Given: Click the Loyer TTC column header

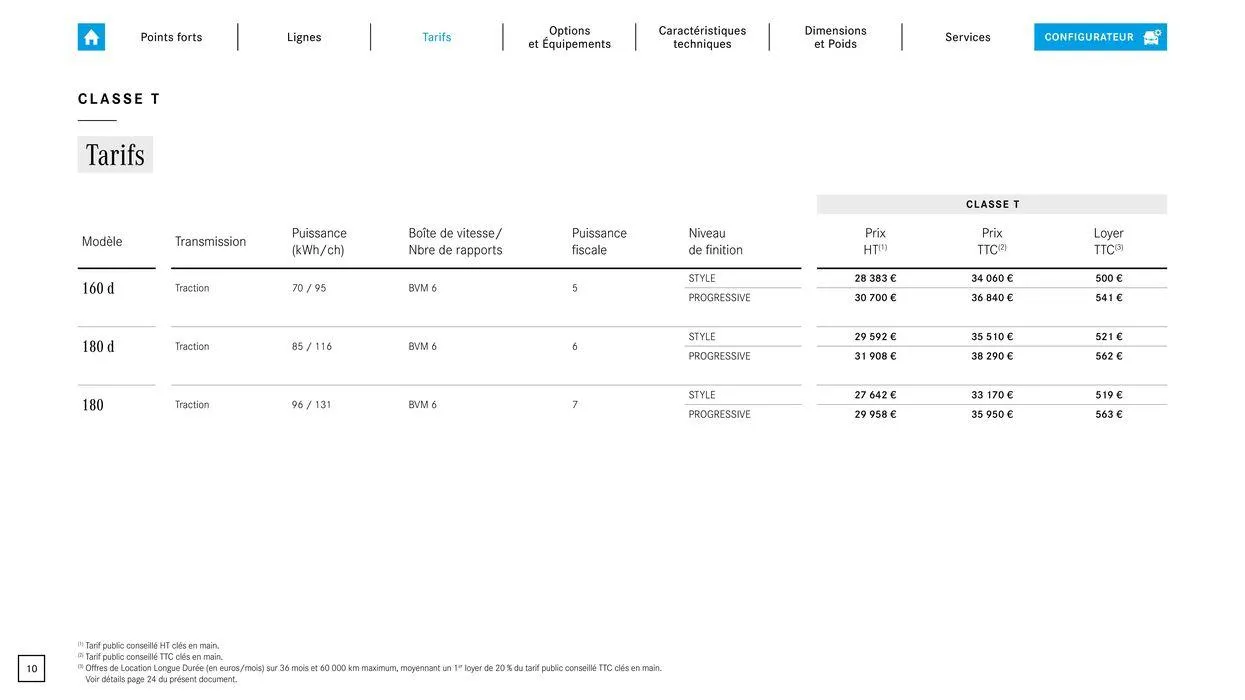Looking at the screenshot, I should point(1108,241).
